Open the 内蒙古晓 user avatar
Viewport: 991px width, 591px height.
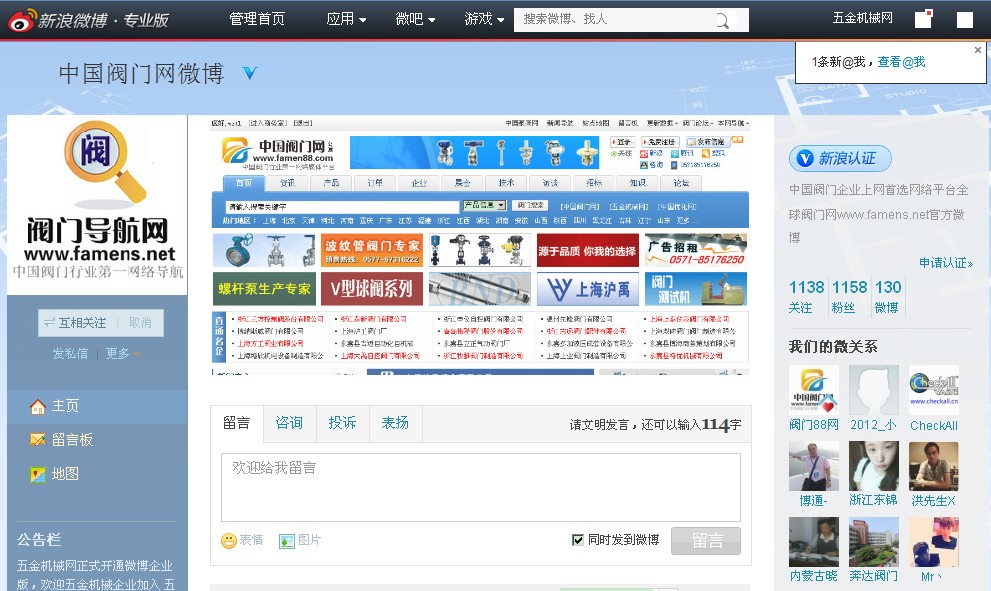pos(813,542)
